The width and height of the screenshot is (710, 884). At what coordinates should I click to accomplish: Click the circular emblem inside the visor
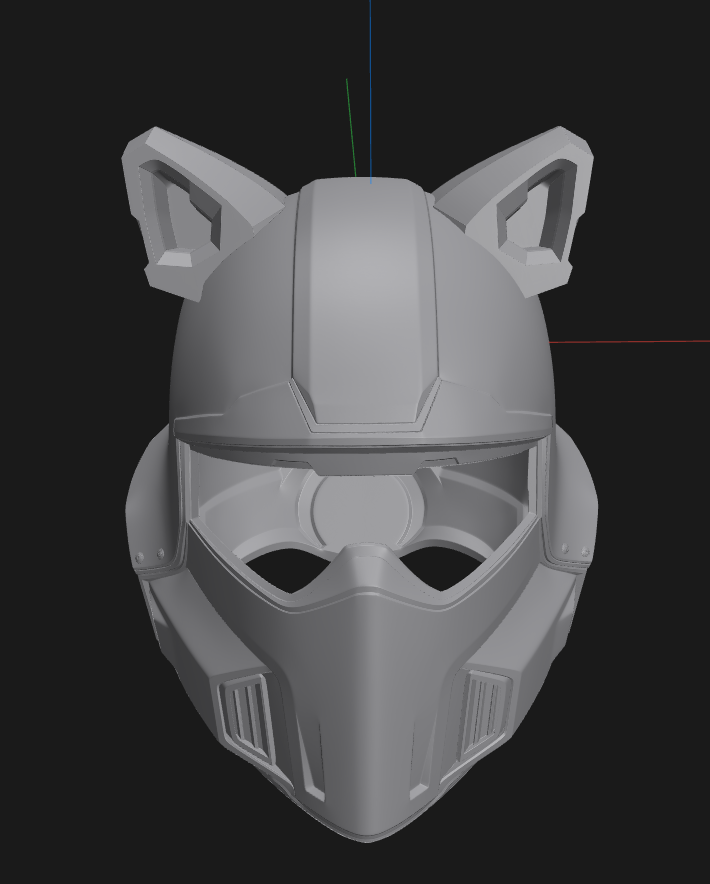point(361,510)
